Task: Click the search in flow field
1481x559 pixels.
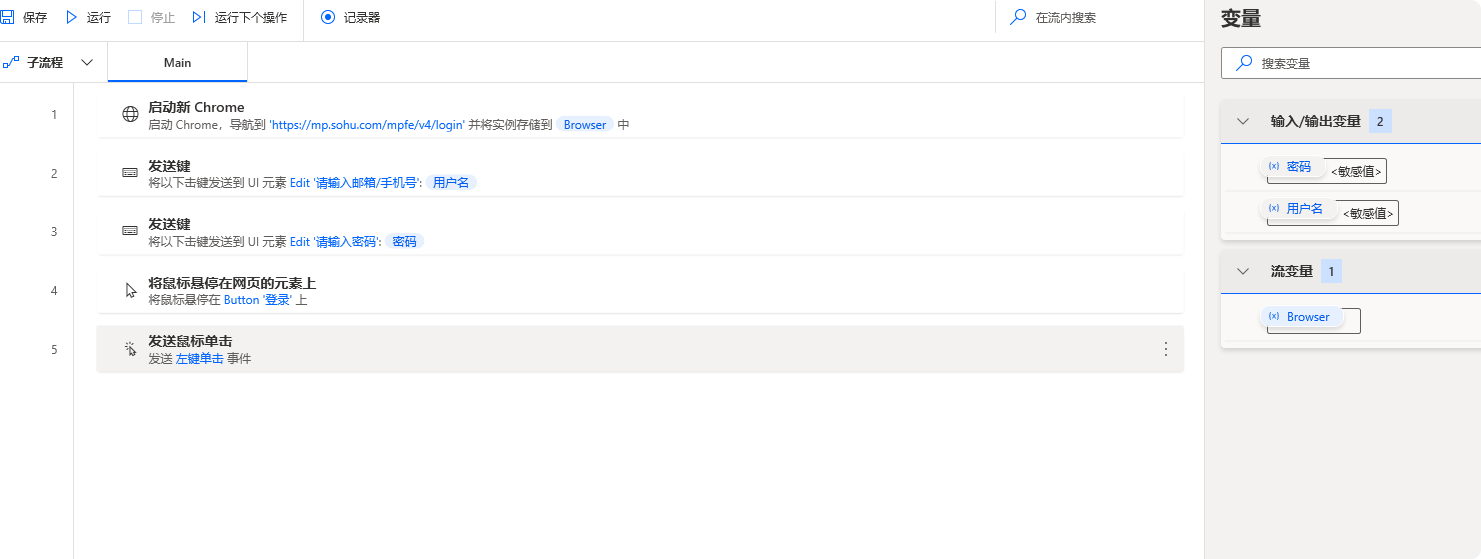Action: coord(1100,17)
